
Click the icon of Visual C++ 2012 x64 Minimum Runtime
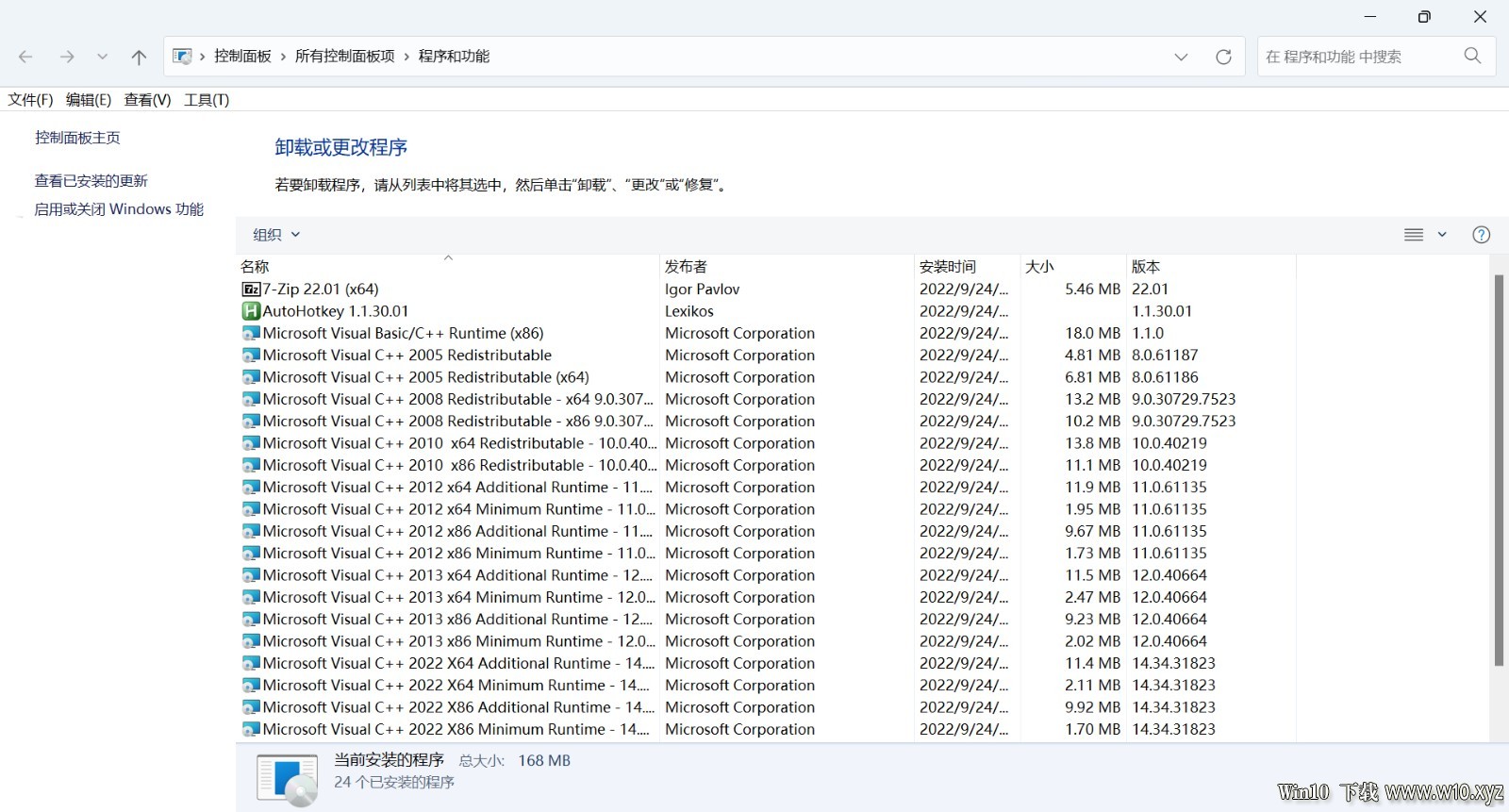(x=251, y=509)
